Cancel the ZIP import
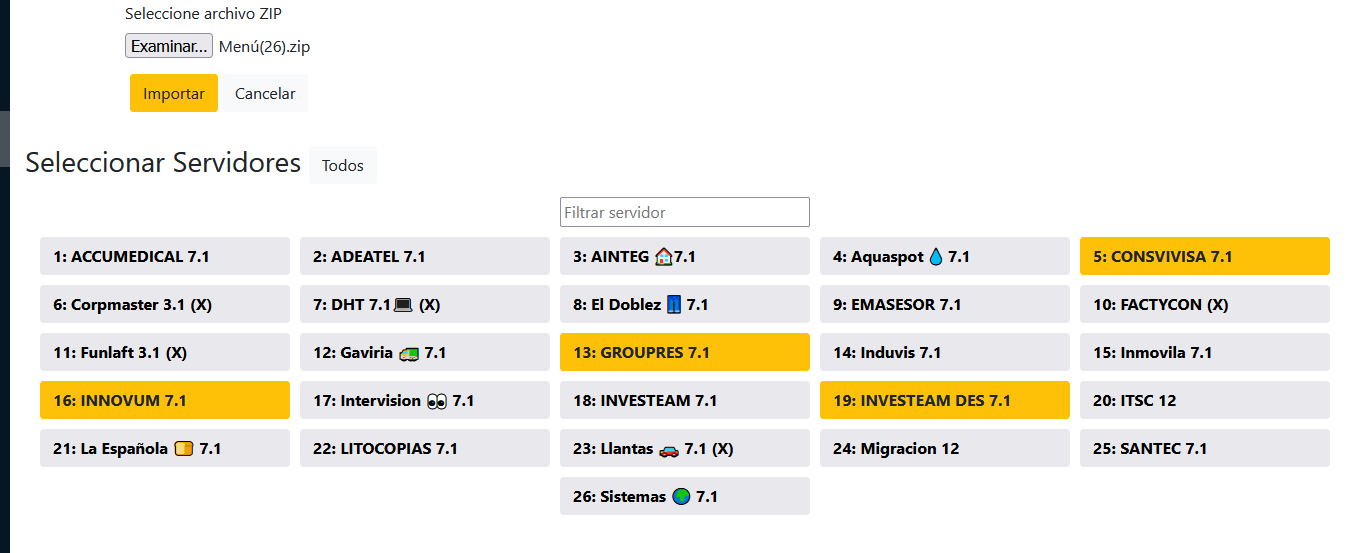 [265, 93]
